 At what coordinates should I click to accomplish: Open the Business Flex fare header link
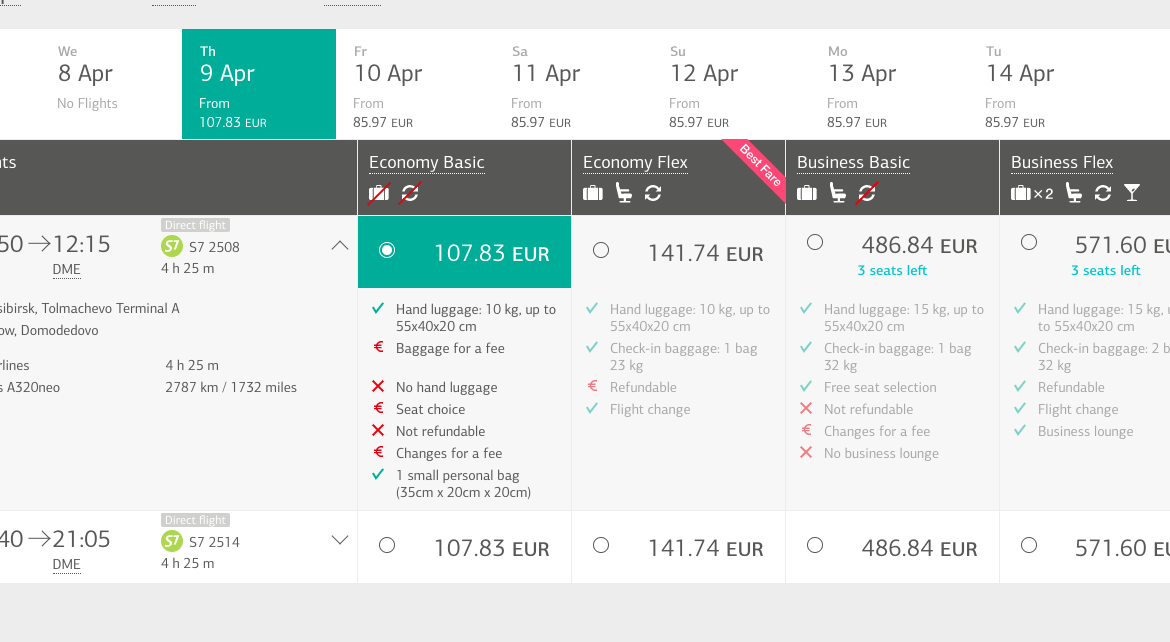[1062, 163]
